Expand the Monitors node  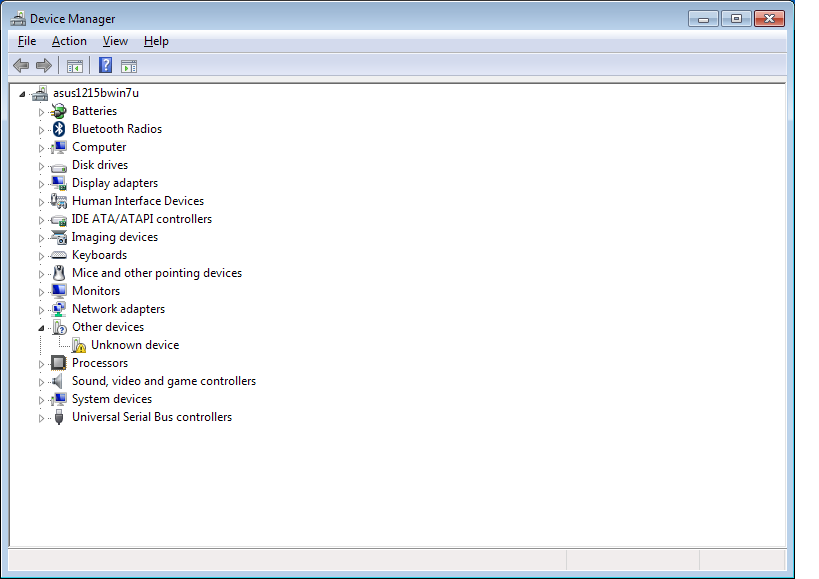[41, 292]
